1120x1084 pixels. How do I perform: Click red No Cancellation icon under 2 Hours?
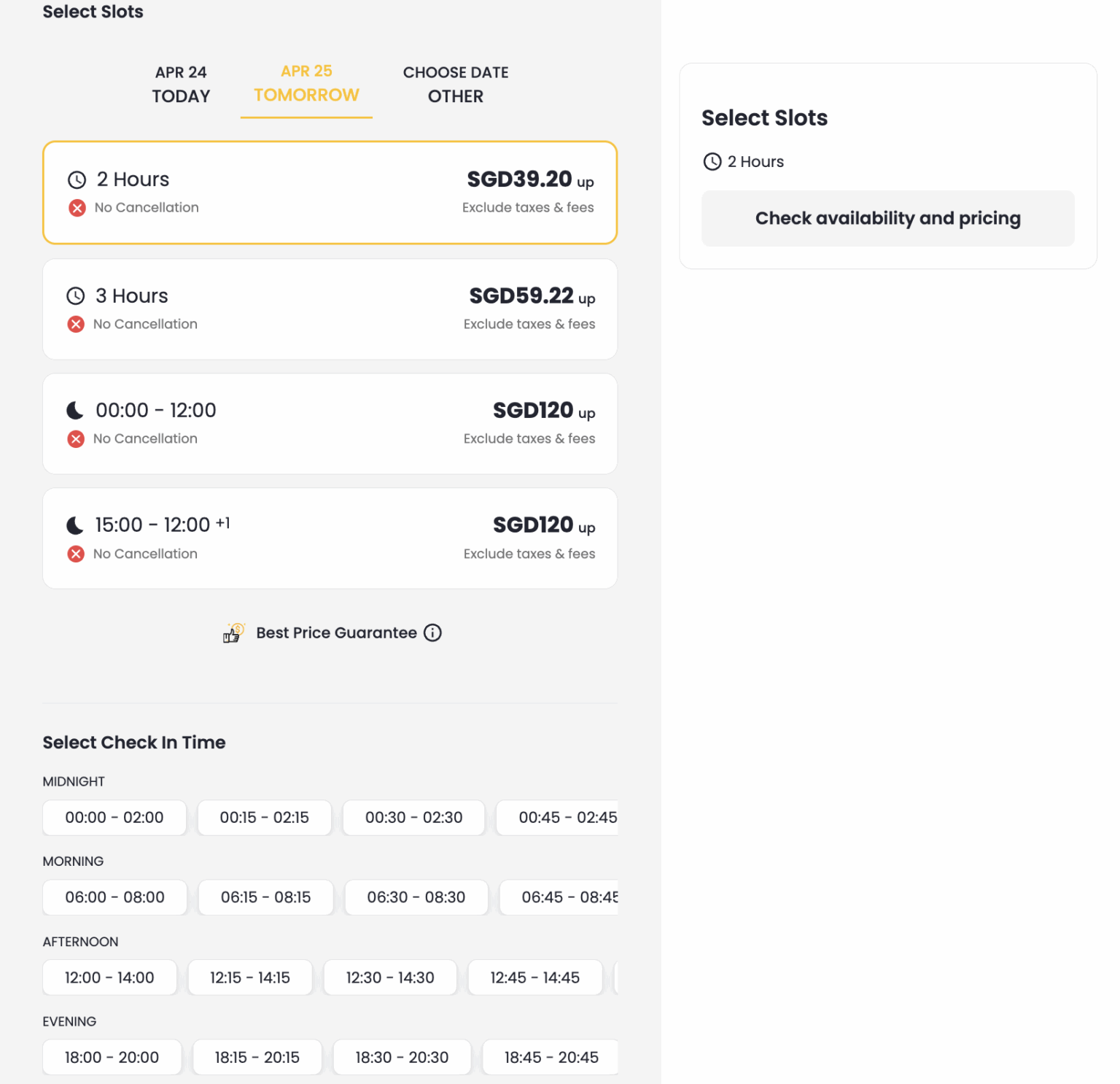pos(77,208)
